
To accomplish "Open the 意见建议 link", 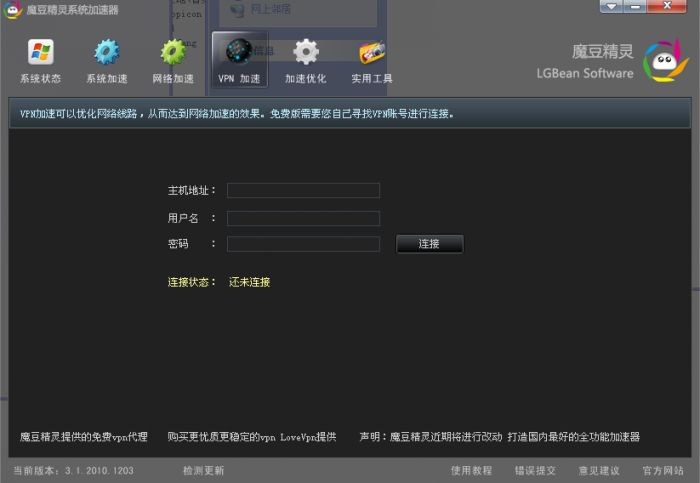I will (x=599, y=471).
